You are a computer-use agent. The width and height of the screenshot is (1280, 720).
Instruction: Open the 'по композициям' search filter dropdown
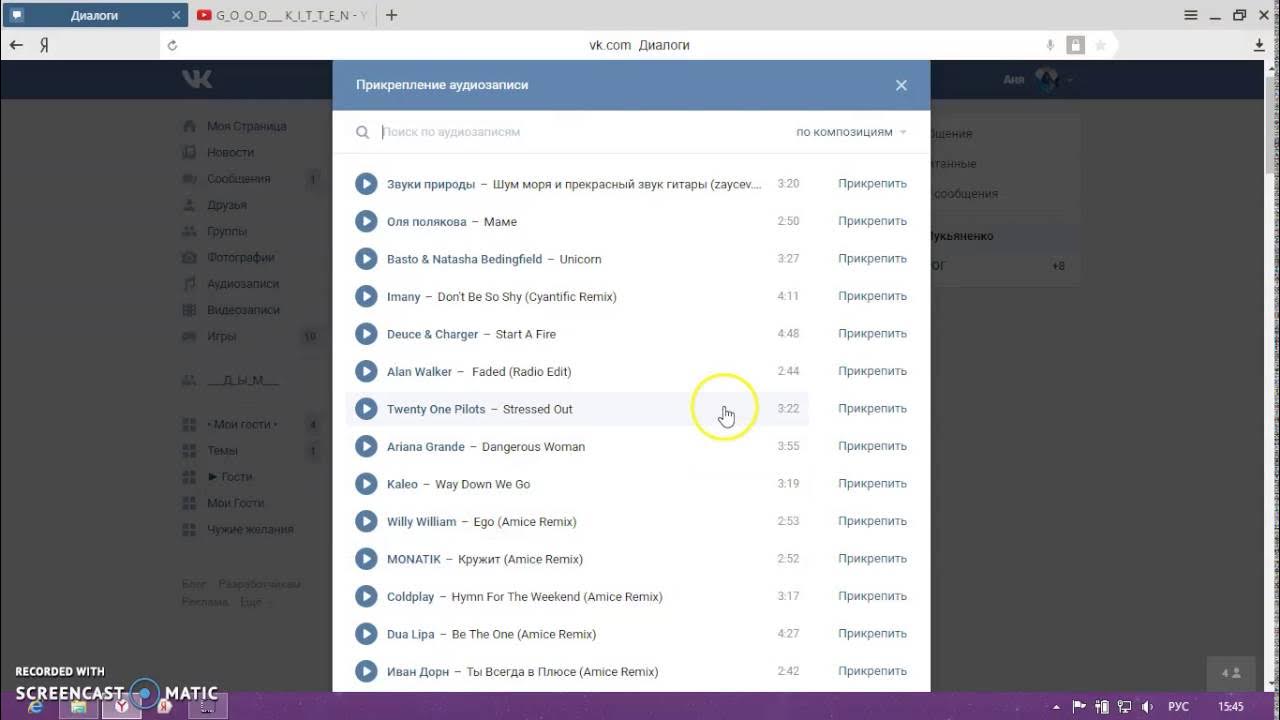(x=851, y=132)
